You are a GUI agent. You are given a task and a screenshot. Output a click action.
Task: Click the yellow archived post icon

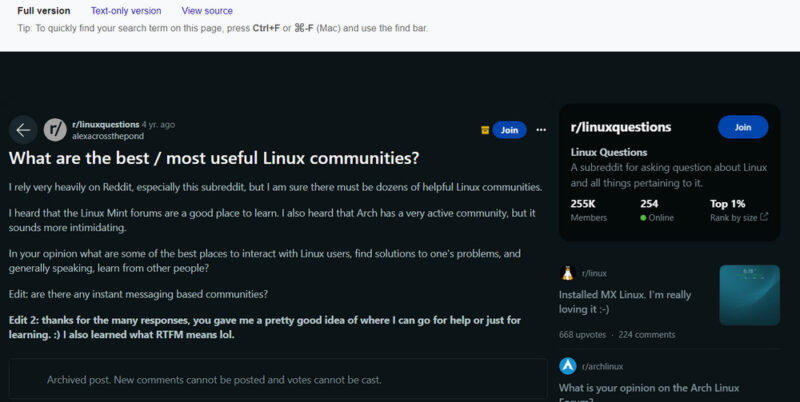point(485,130)
